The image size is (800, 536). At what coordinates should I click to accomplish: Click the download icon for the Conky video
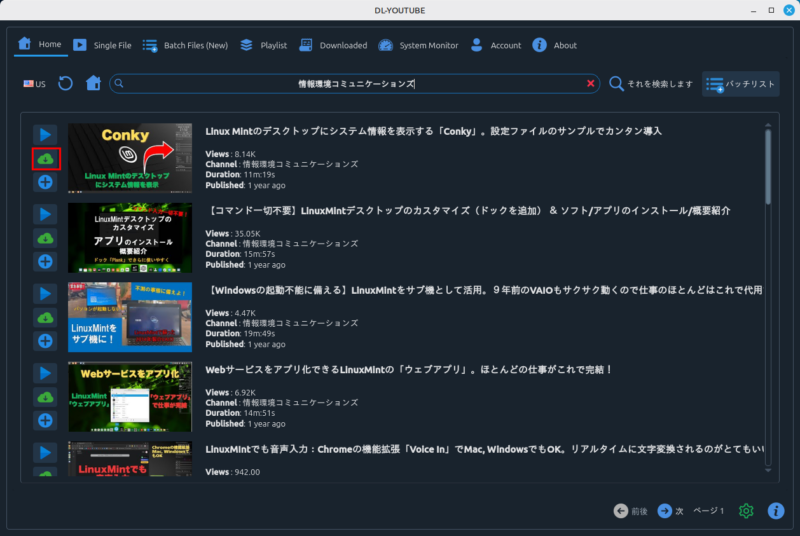point(46,158)
